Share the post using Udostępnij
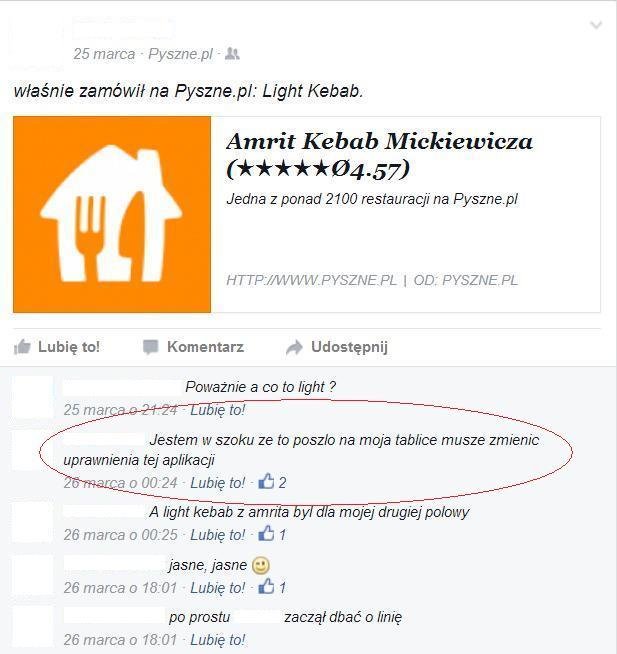 coord(337,347)
